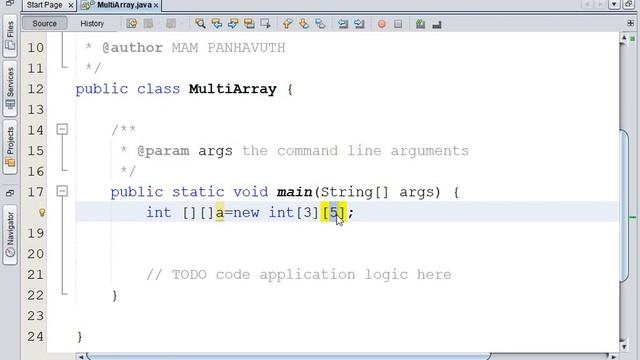Click the TODO comment on line 21

pos(298,275)
